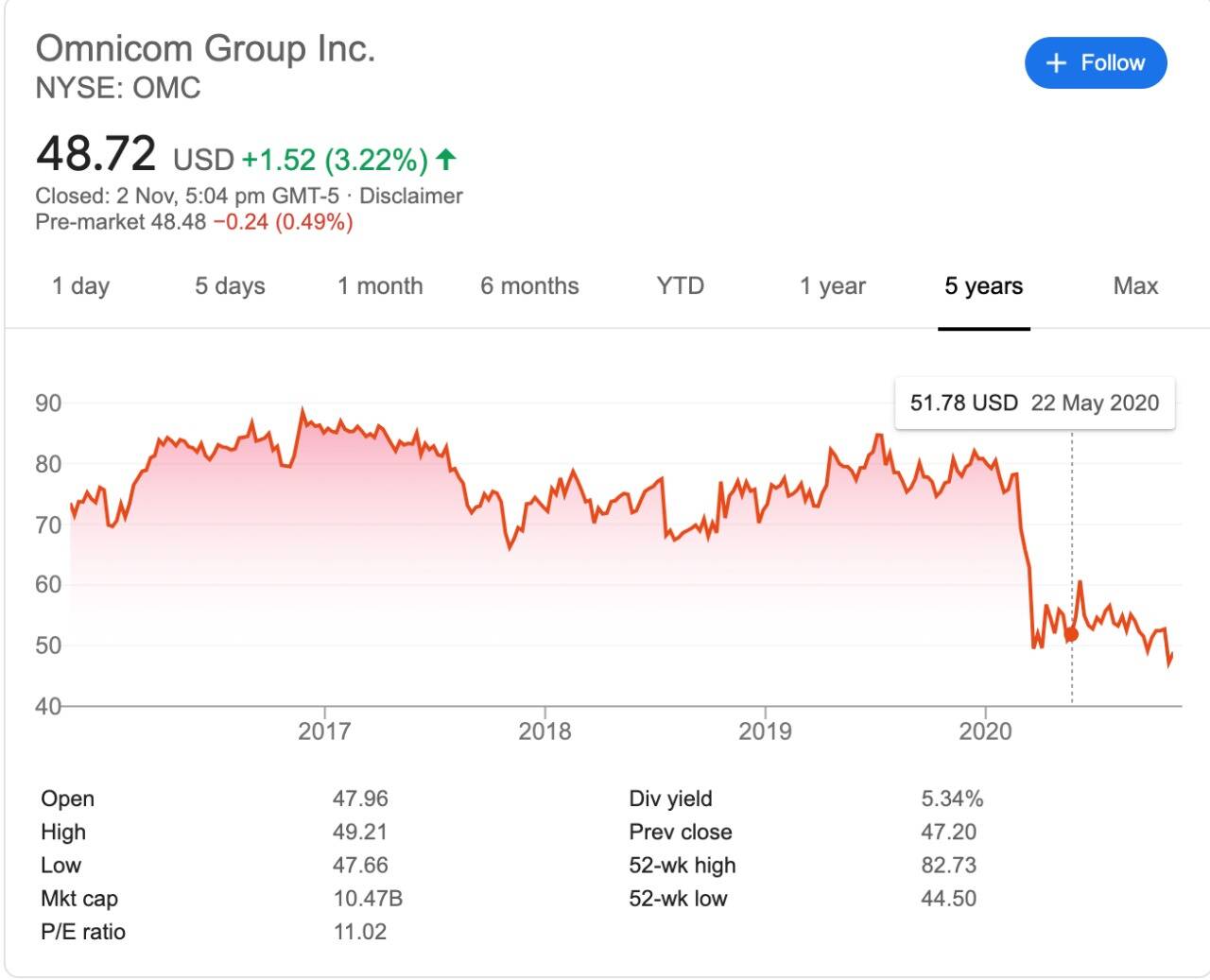The height and width of the screenshot is (980, 1210).
Task: Open the Disclaimer link
Action: (x=411, y=197)
